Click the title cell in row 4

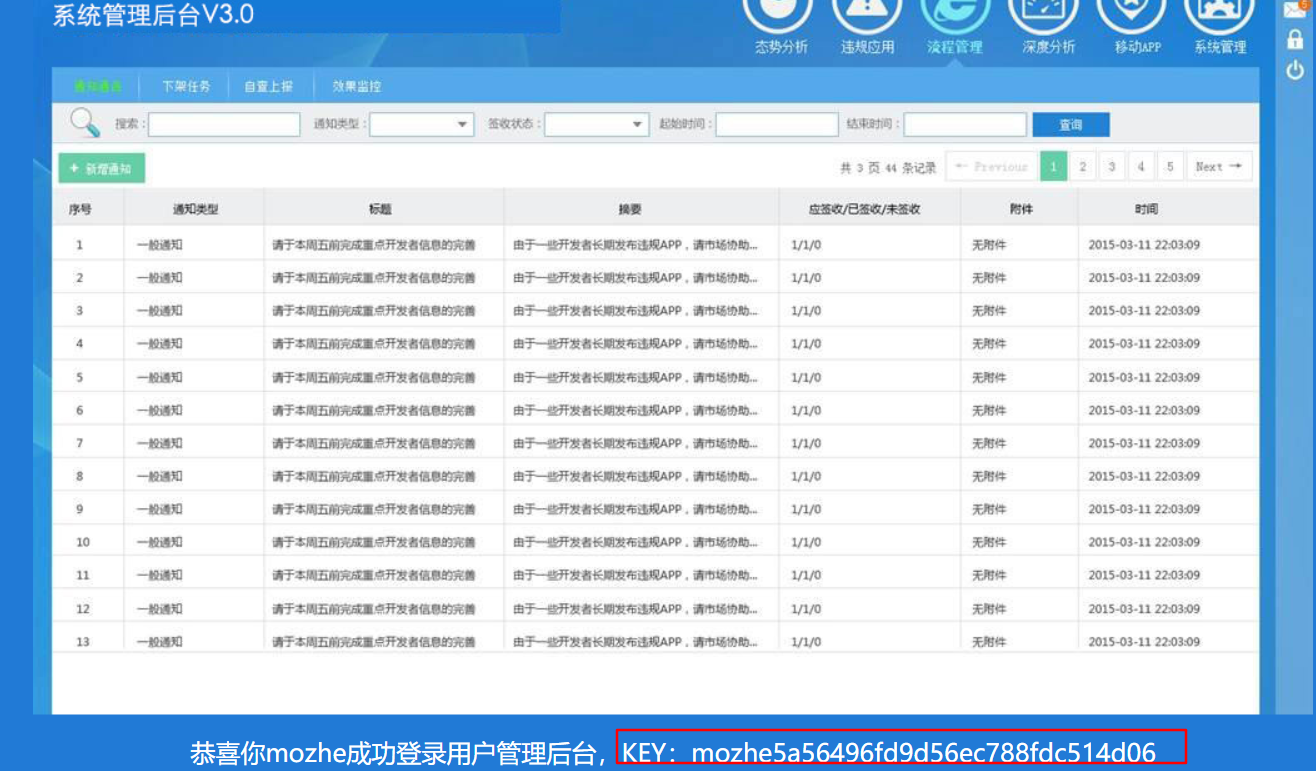(x=373, y=344)
